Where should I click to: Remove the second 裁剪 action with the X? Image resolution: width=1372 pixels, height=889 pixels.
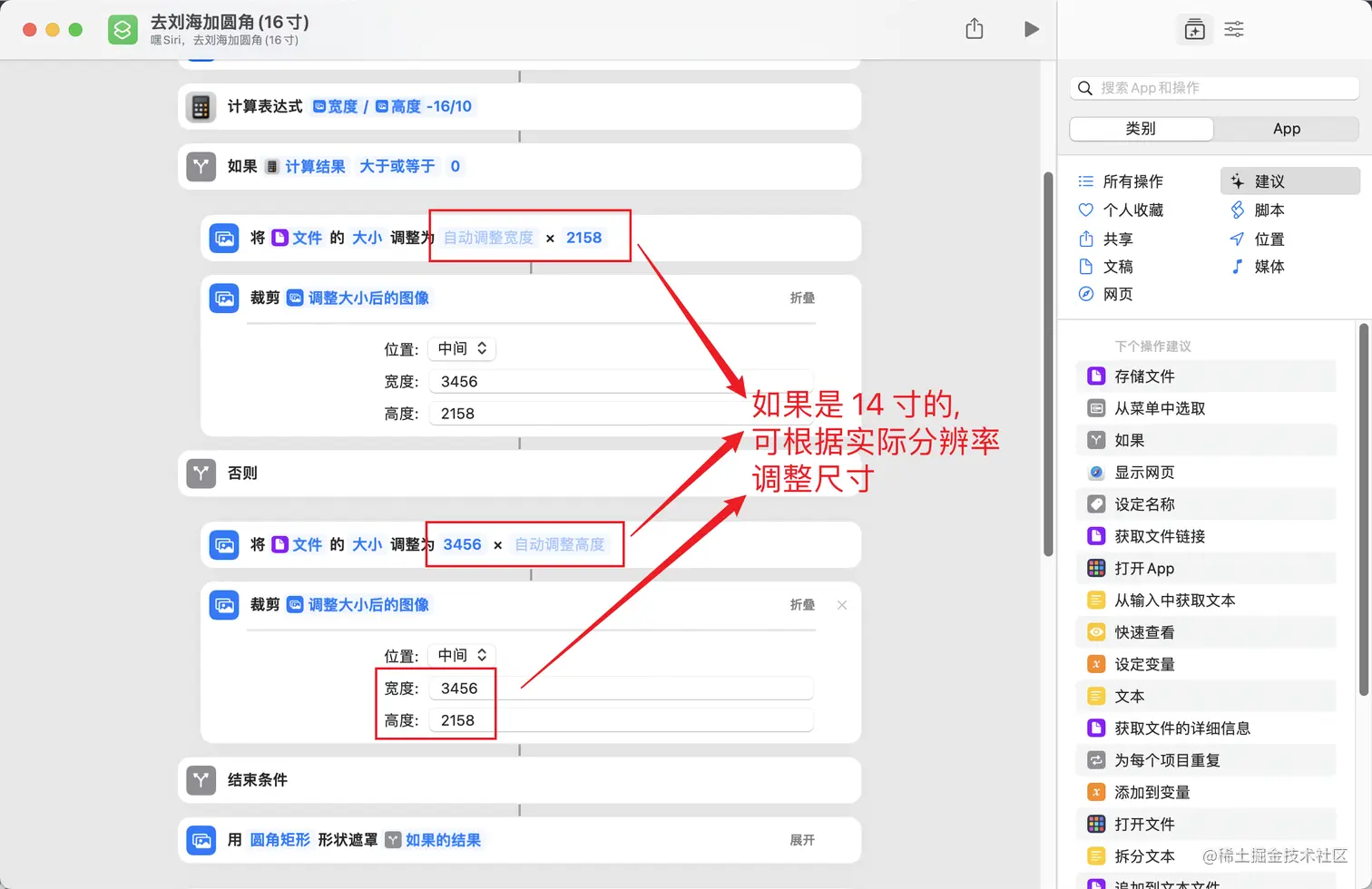842,605
